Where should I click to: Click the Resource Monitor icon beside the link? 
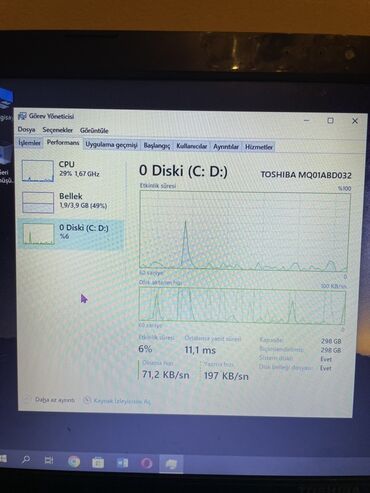tap(87, 400)
